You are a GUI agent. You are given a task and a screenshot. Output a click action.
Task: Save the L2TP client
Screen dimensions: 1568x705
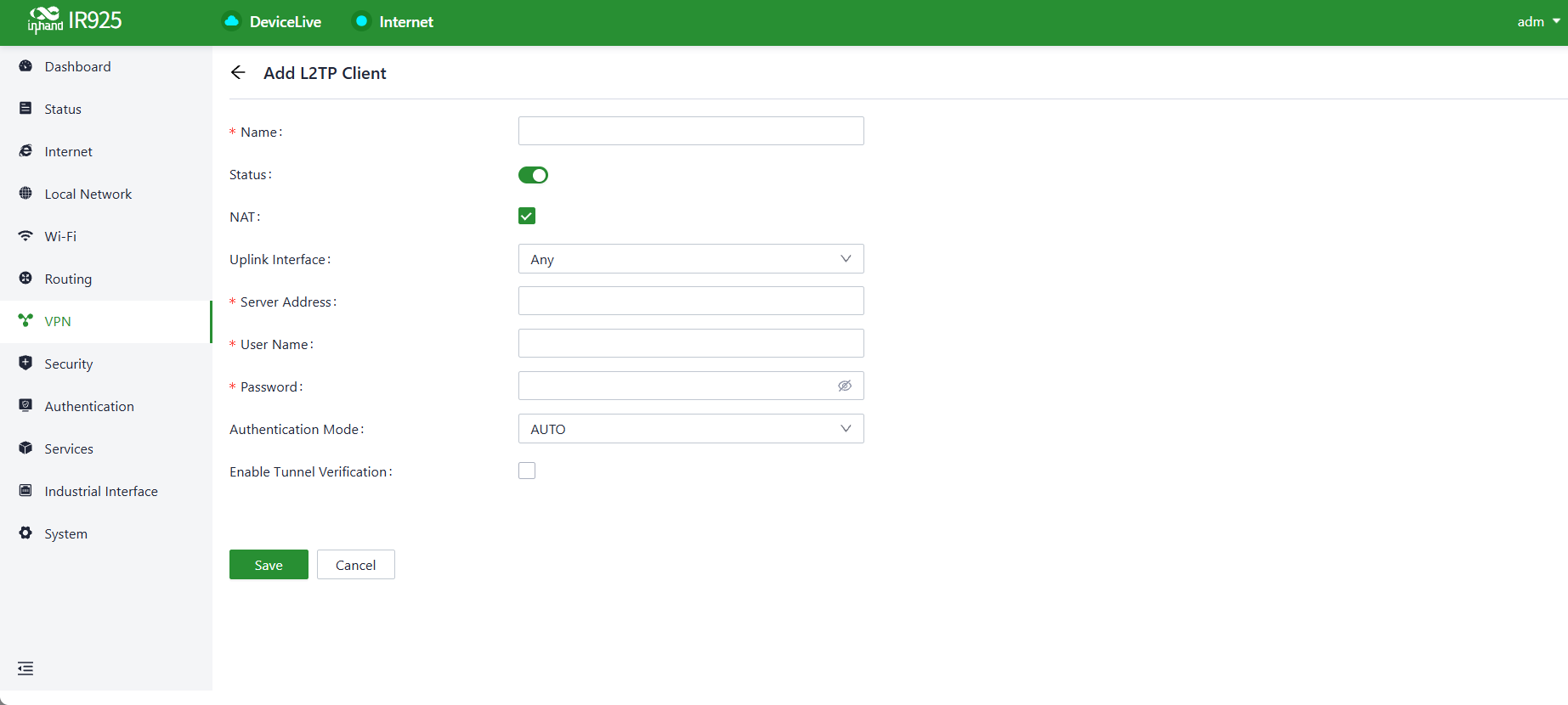269,565
